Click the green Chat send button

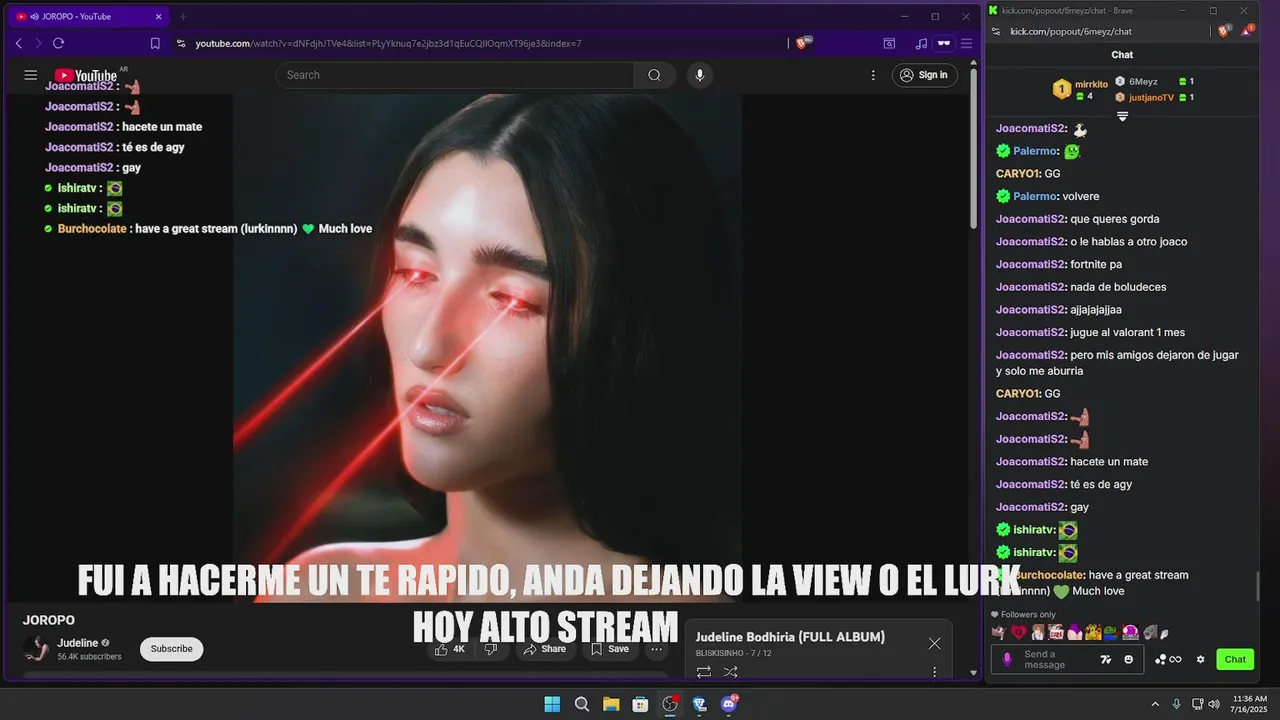(x=1235, y=659)
